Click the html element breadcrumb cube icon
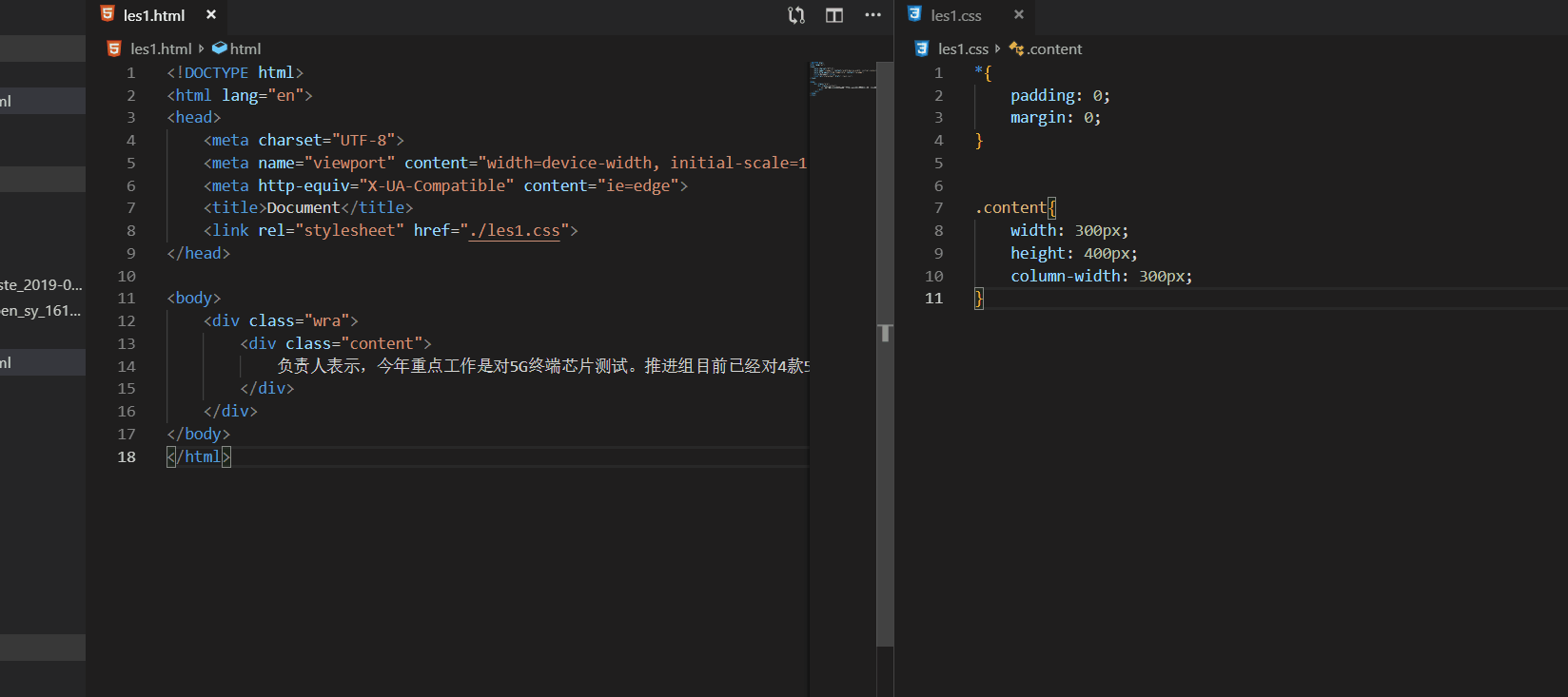The width and height of the screenshot is (1568, 697). (x=220, y=48)
